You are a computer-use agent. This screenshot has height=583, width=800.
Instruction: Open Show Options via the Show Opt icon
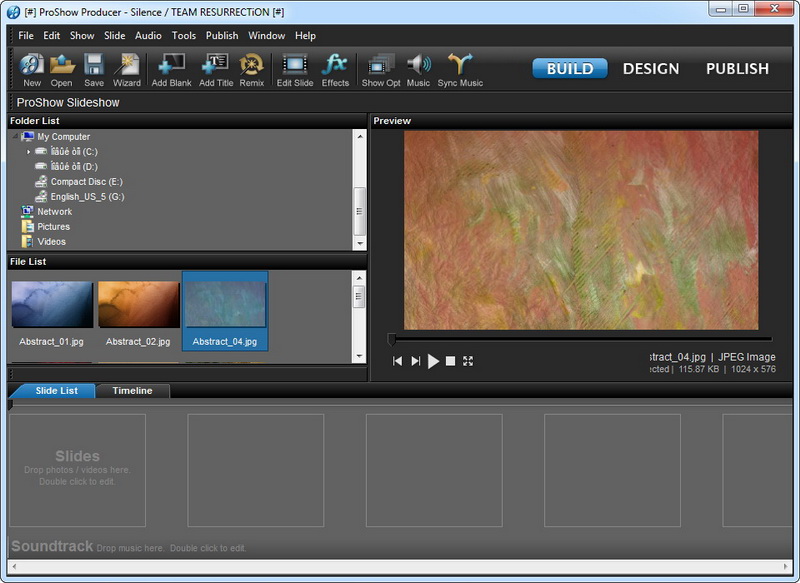tap(381, 63)
